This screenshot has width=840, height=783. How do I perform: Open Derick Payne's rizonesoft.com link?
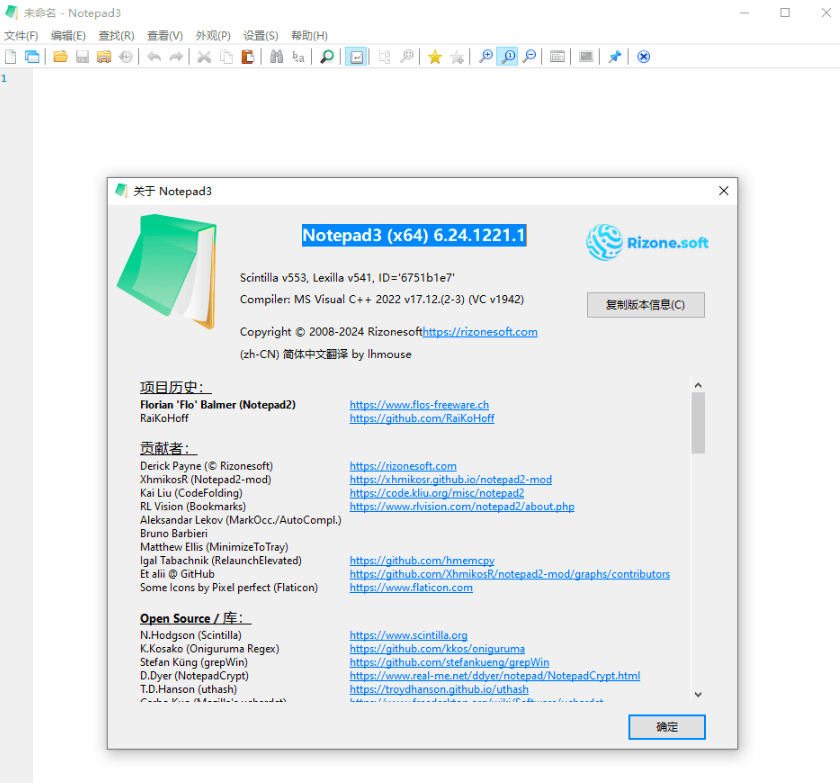(x=403, y=466)
